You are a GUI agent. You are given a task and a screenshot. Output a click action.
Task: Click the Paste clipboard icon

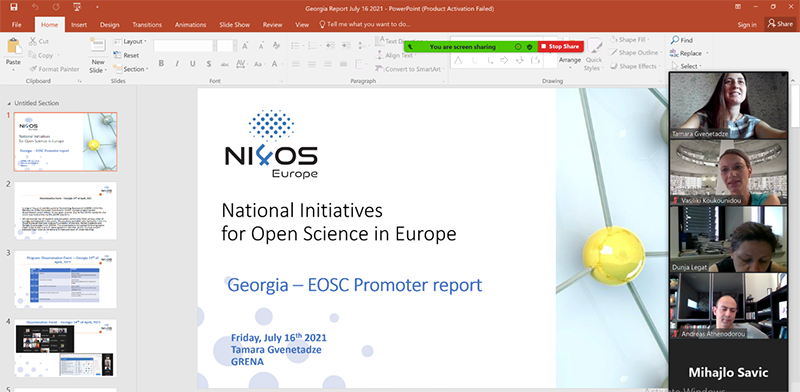14,46
